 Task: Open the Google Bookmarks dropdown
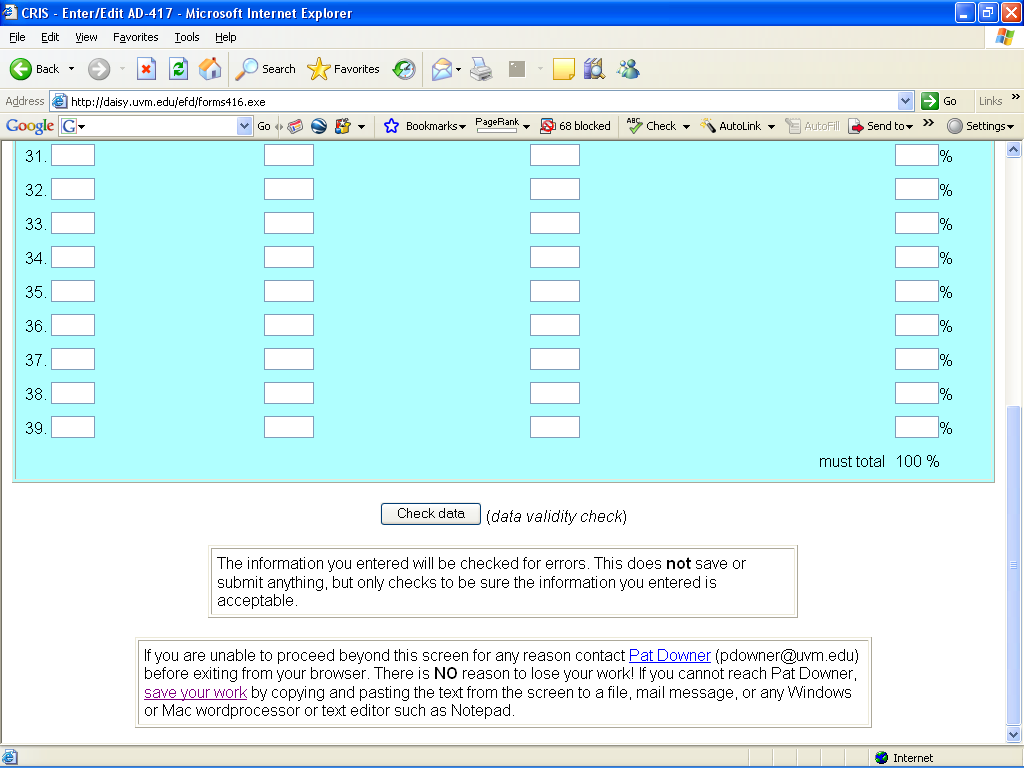[425, 126]
